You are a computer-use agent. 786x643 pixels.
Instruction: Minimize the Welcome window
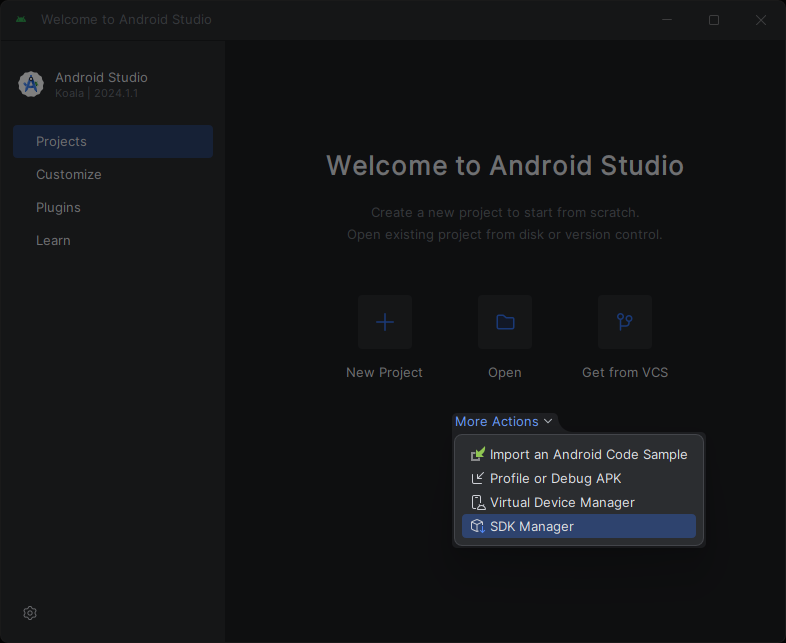[x=667, y=20]
